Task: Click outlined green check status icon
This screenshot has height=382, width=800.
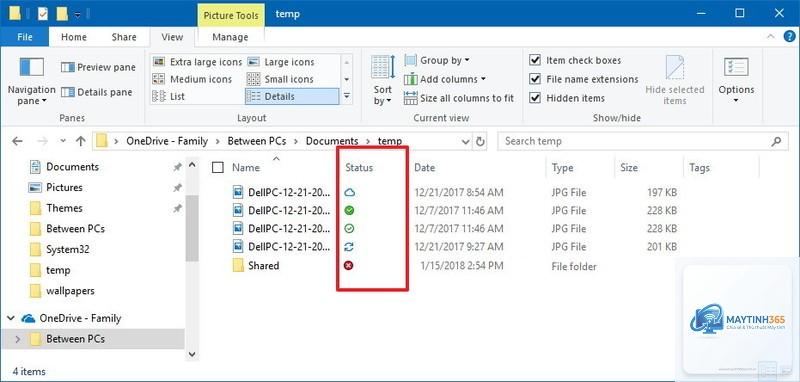Action: tap(349, 228)
